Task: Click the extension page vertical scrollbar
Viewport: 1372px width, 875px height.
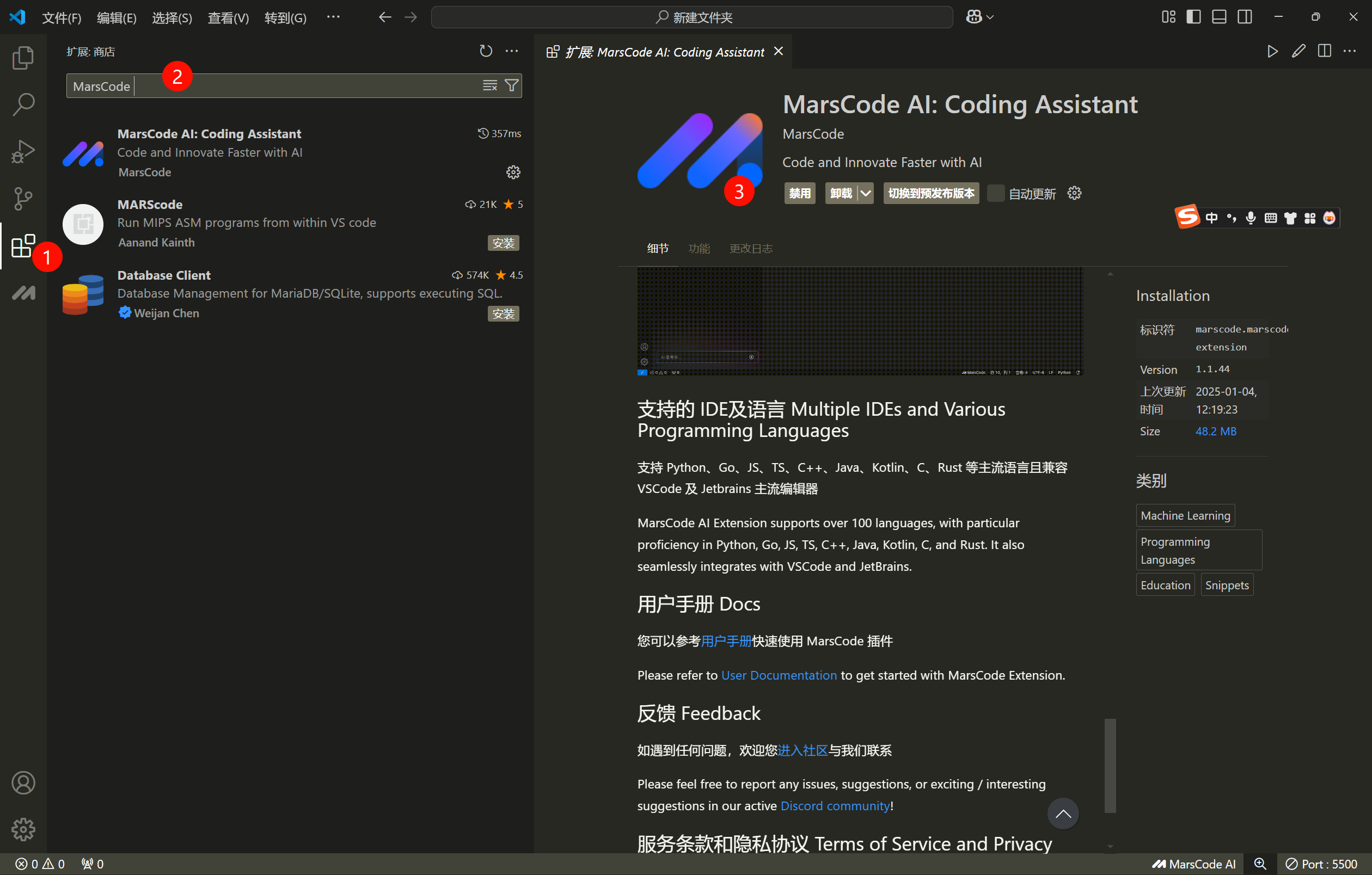Action: pyautogui.click(x=1110, y=765)
